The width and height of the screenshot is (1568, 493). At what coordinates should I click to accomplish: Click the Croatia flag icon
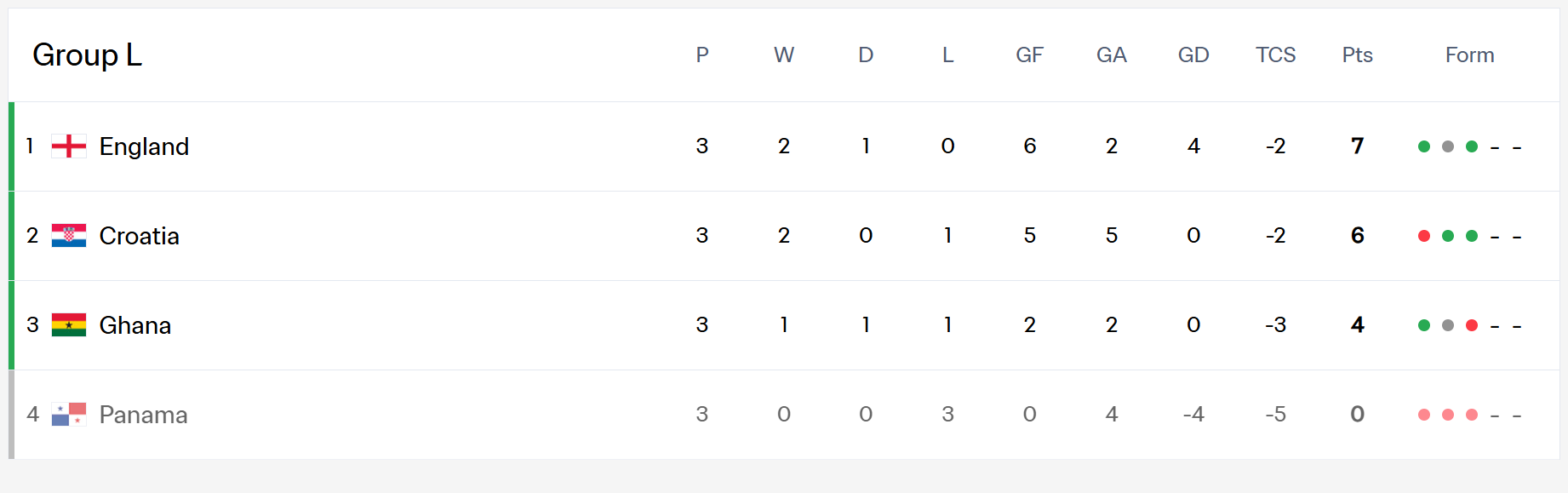(x=69, y=236)
